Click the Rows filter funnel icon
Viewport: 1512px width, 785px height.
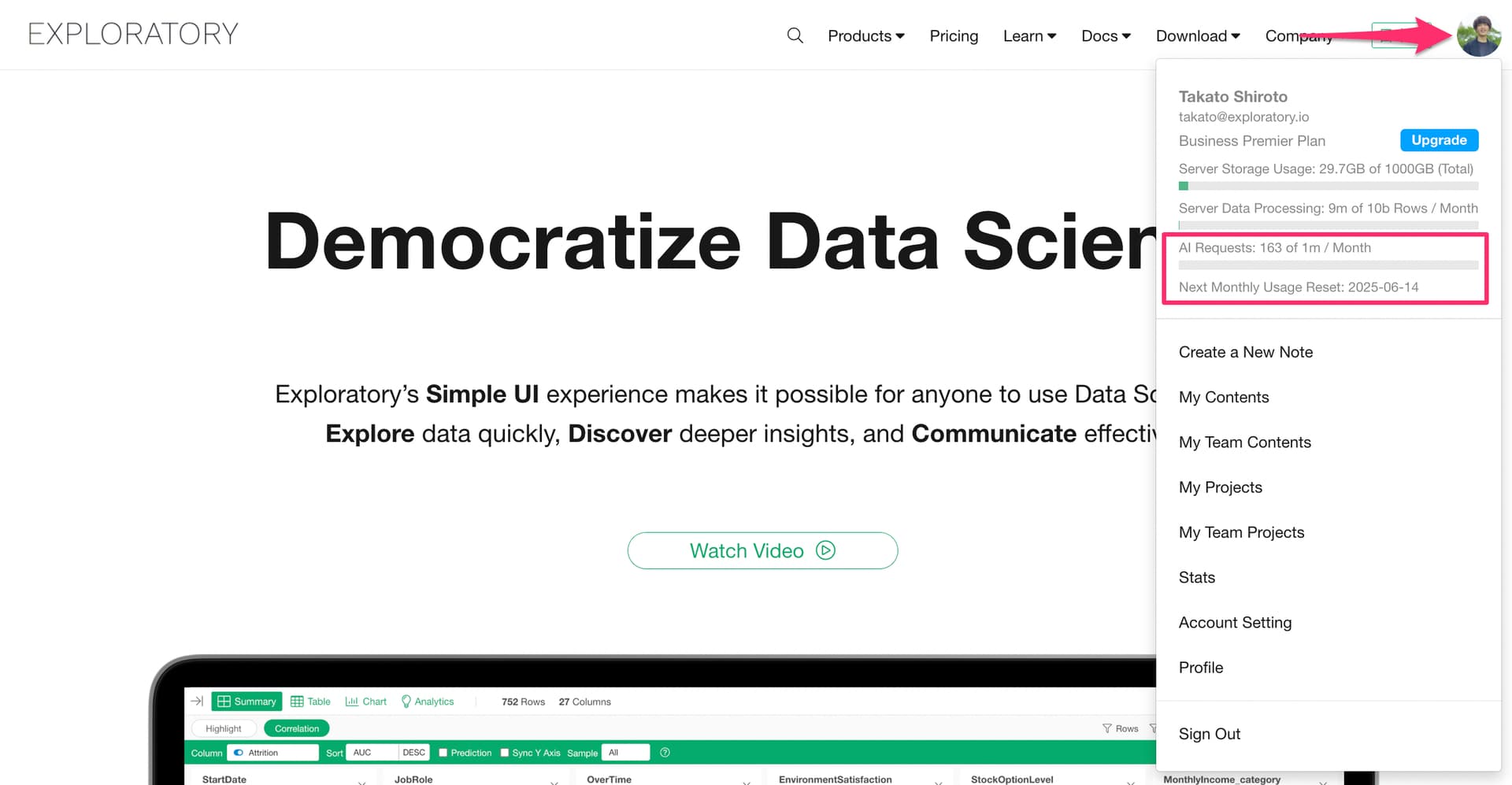coord(1106,728)
